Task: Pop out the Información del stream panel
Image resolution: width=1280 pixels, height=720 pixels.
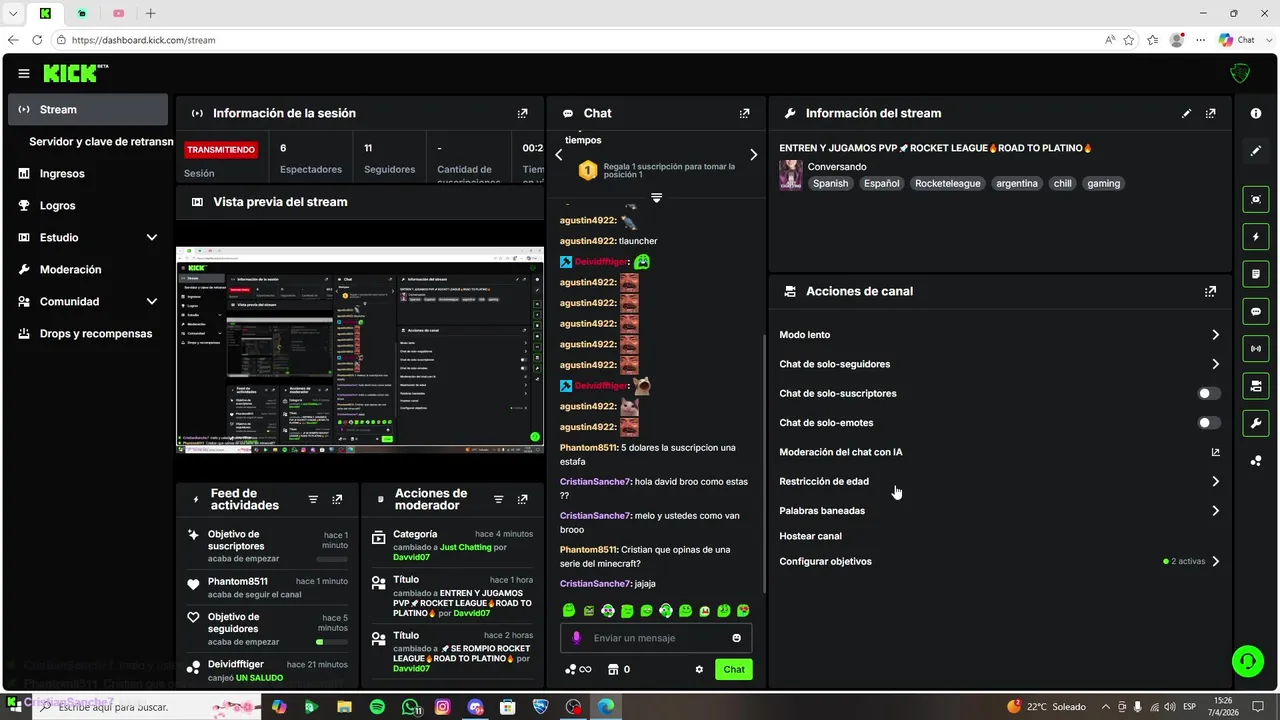Action: pyautogui.click(x=1211, y=114)
